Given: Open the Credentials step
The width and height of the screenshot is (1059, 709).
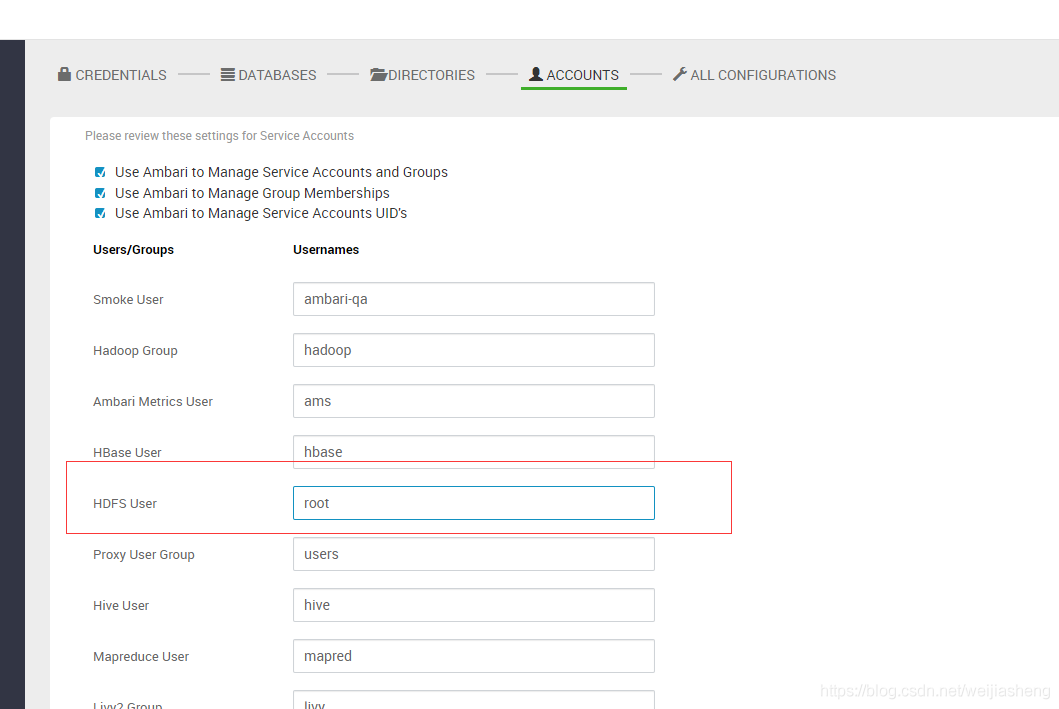Looking at the screenshot, I should [121, 75].
